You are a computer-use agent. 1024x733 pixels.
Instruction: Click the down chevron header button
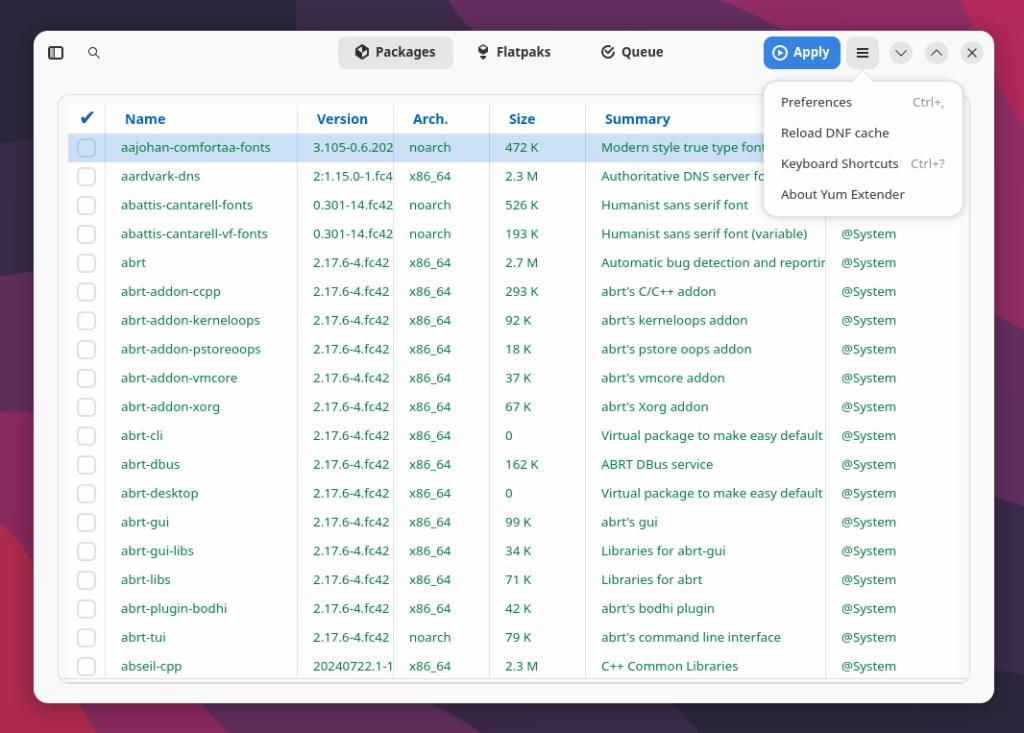click(901, 53)
